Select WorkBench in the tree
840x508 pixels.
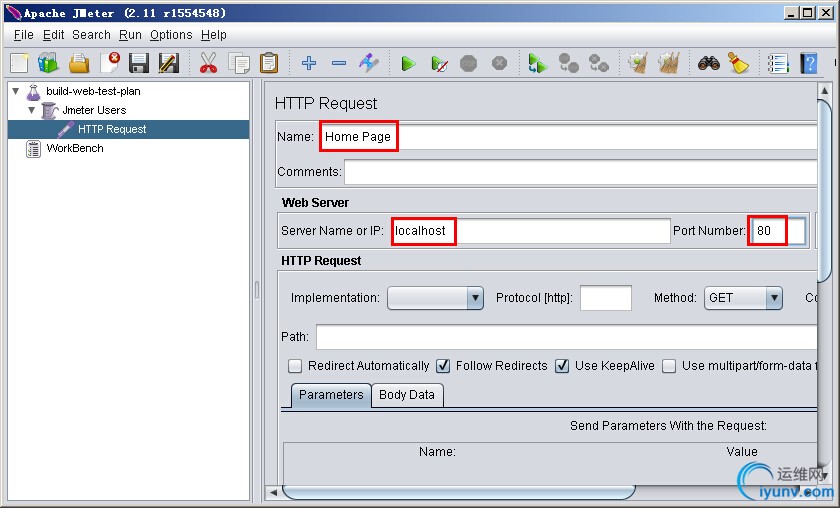(75, 148)
